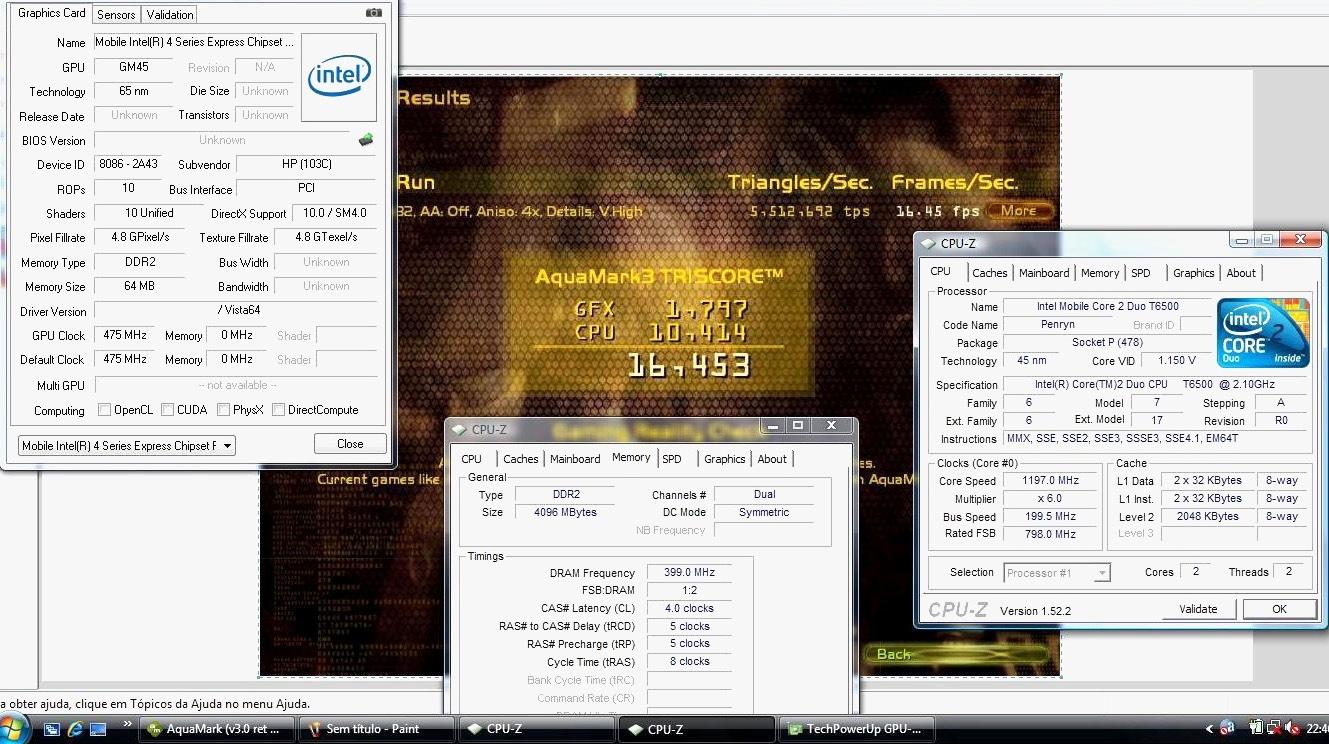Switch to Sem título - Paint taskbar window
Viewport: 1329px width, 744px height.
pyautogui.click(x=379, y=729)
